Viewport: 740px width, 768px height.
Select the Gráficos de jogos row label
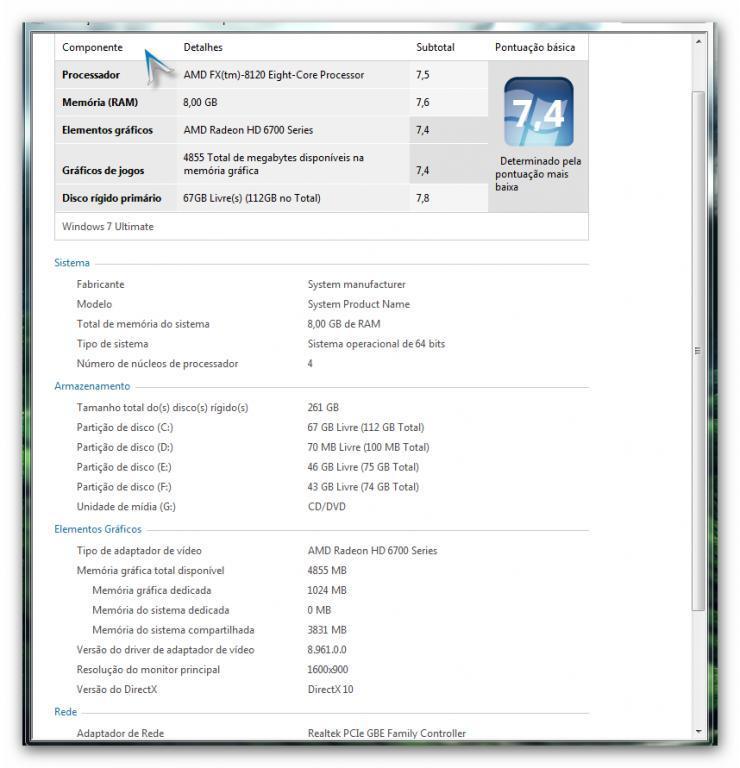(x=103, y=170)
